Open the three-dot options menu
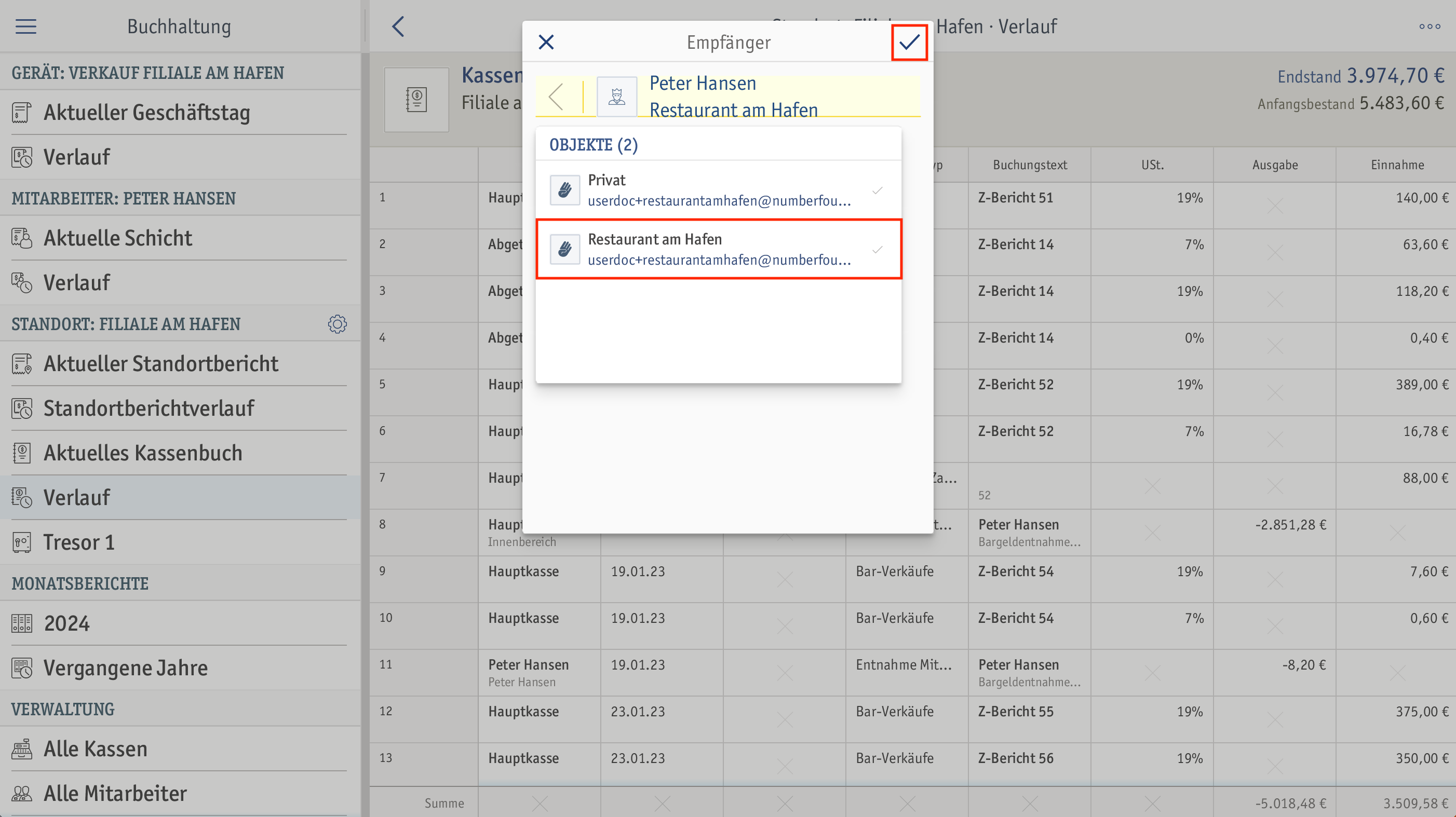The image size is (1456, 817). tap(1430, 26)
